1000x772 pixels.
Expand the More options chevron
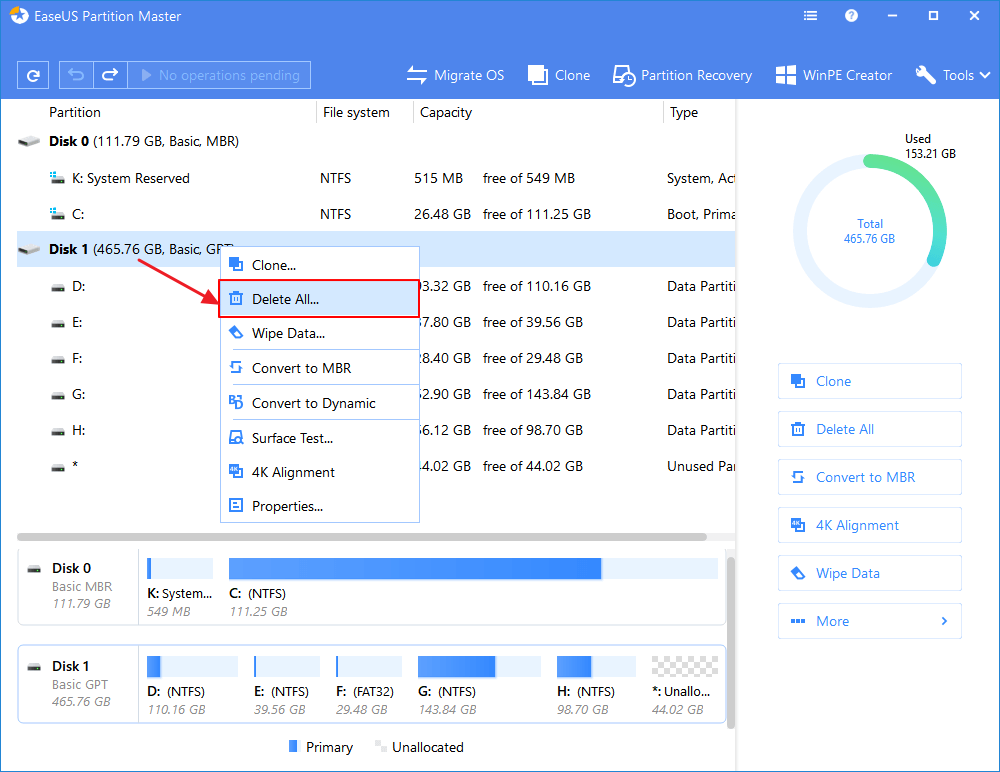pyautogui.click(x=945, y=621)
